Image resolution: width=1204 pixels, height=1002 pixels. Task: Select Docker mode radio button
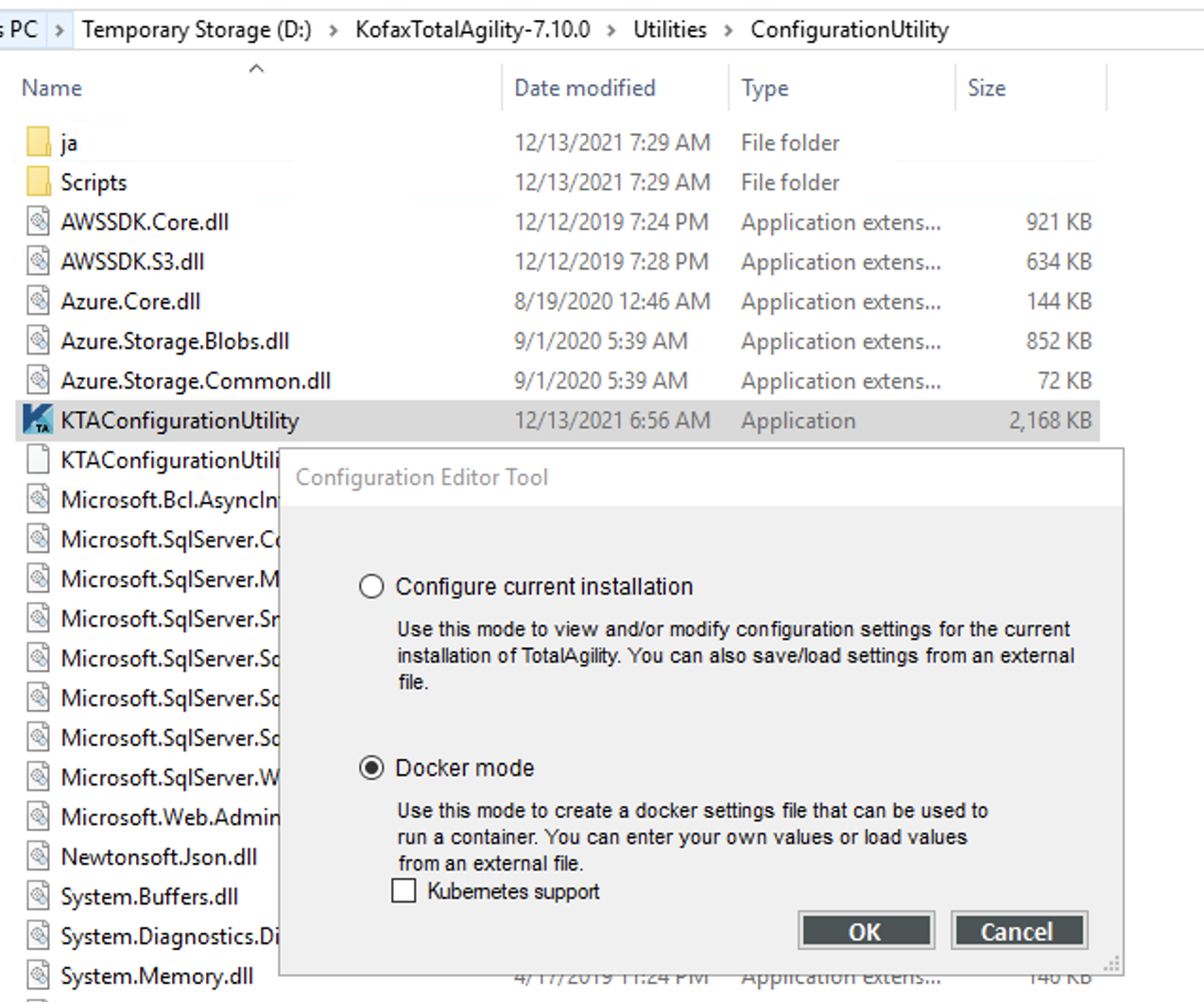click(x=371, y=769)
